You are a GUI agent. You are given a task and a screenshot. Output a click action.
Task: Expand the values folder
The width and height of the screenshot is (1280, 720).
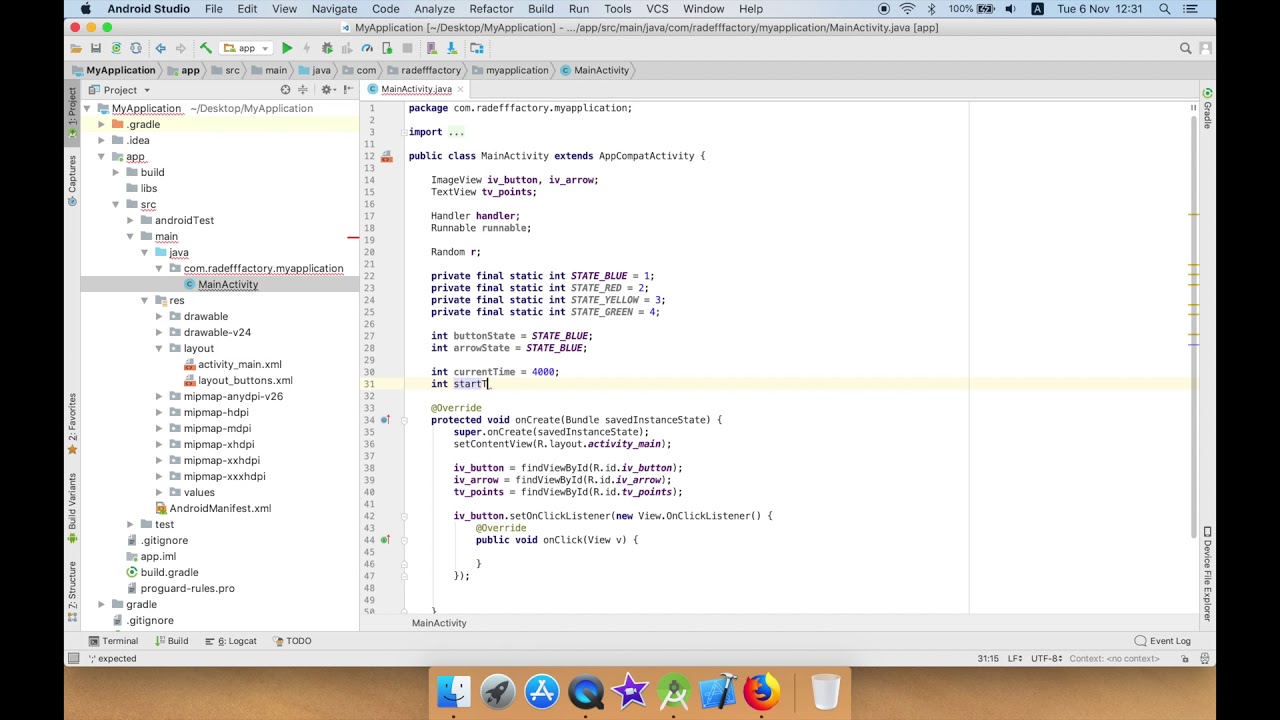click(x=159, y=492)
